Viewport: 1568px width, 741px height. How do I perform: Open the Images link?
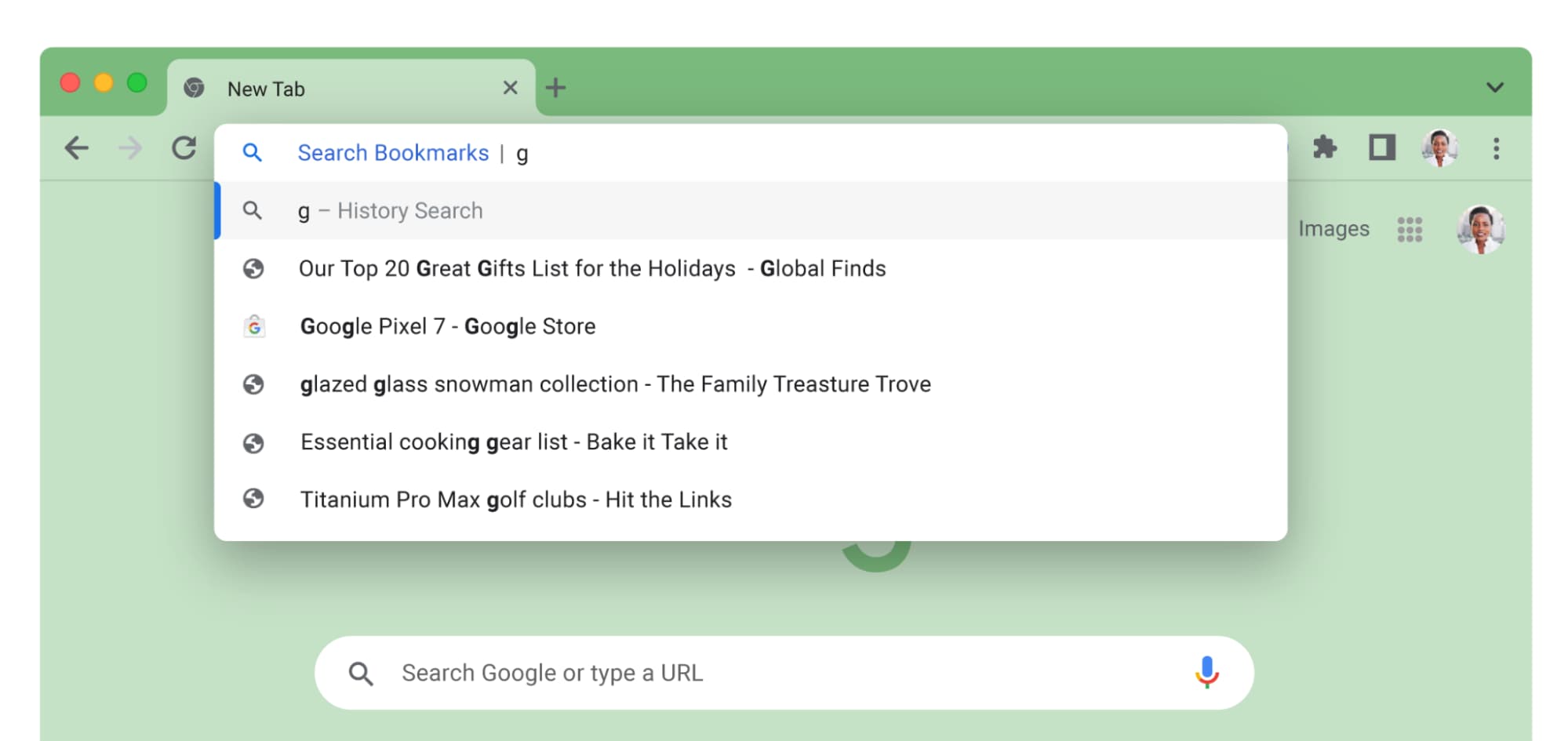pyautogui.click(x=1333, y=229)
